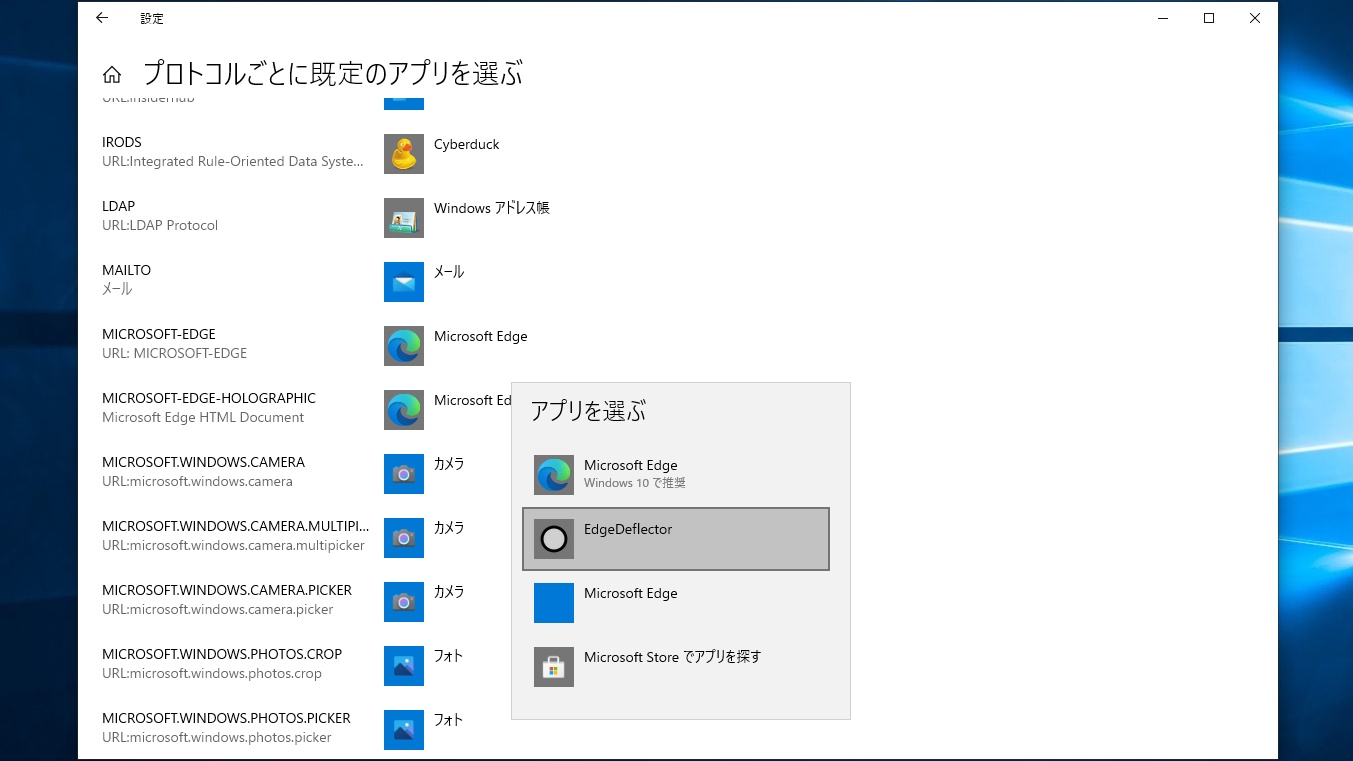Click Microsoft Edge label for MICROSOFT-EDGE protocol
Viewport: 1353px width, 761px height.
click(480, 336)
